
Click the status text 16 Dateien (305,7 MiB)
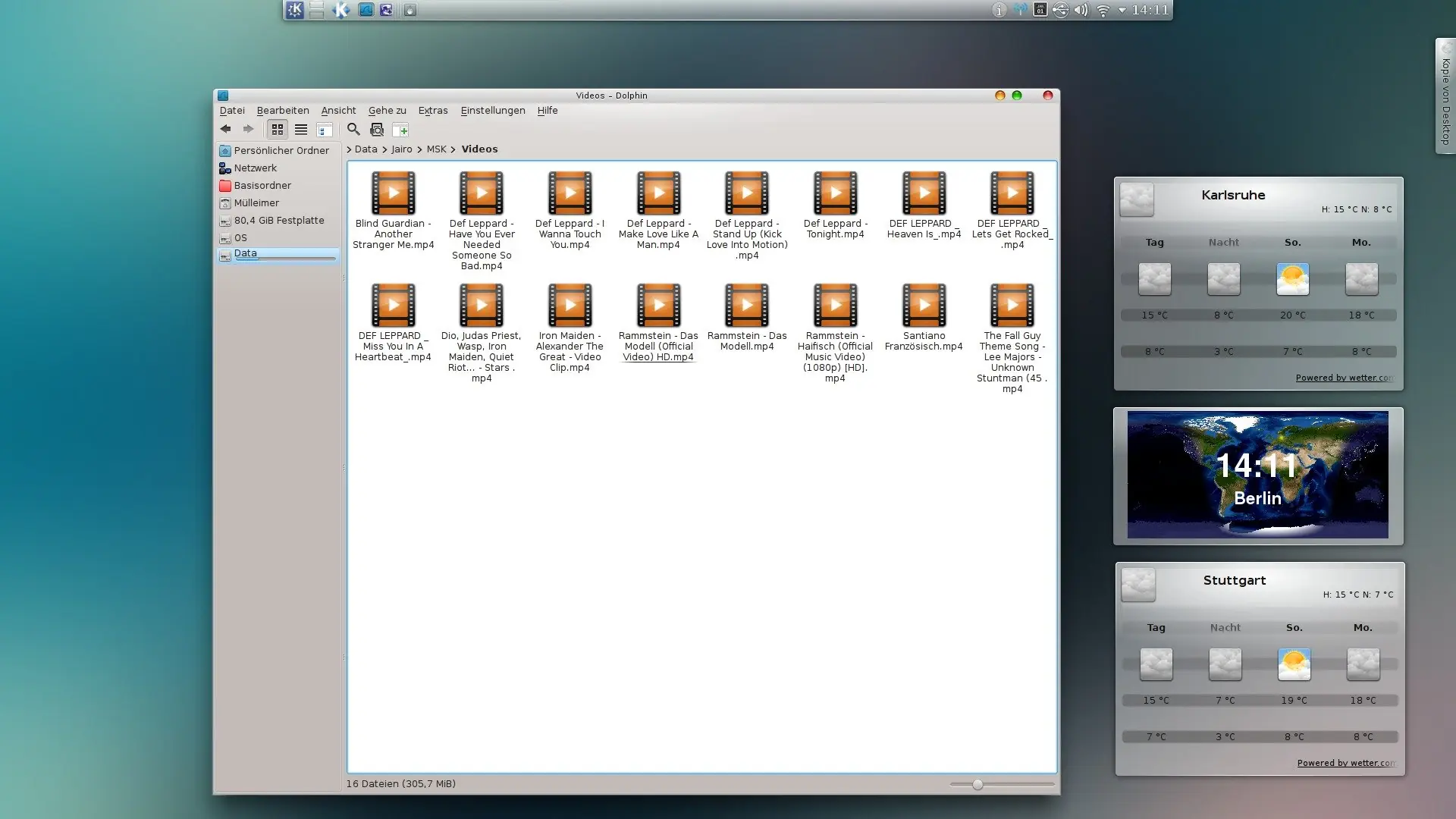401,784
